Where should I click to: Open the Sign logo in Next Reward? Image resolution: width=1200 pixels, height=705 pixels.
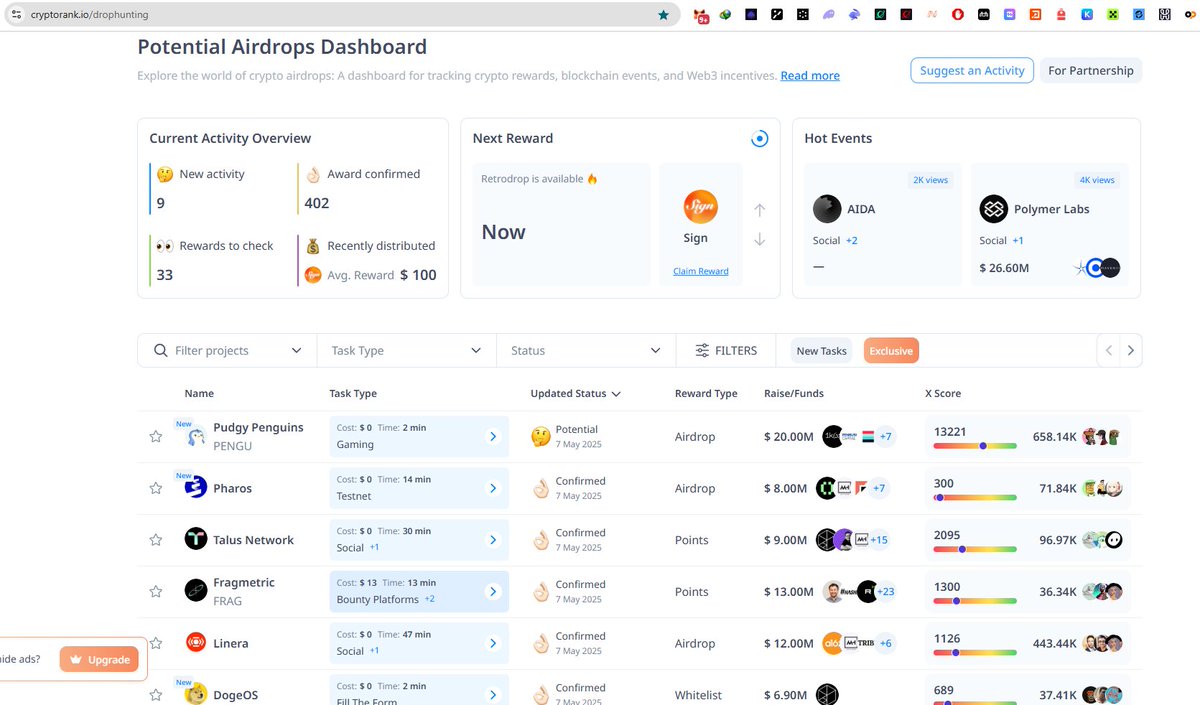tap(701, 207)
